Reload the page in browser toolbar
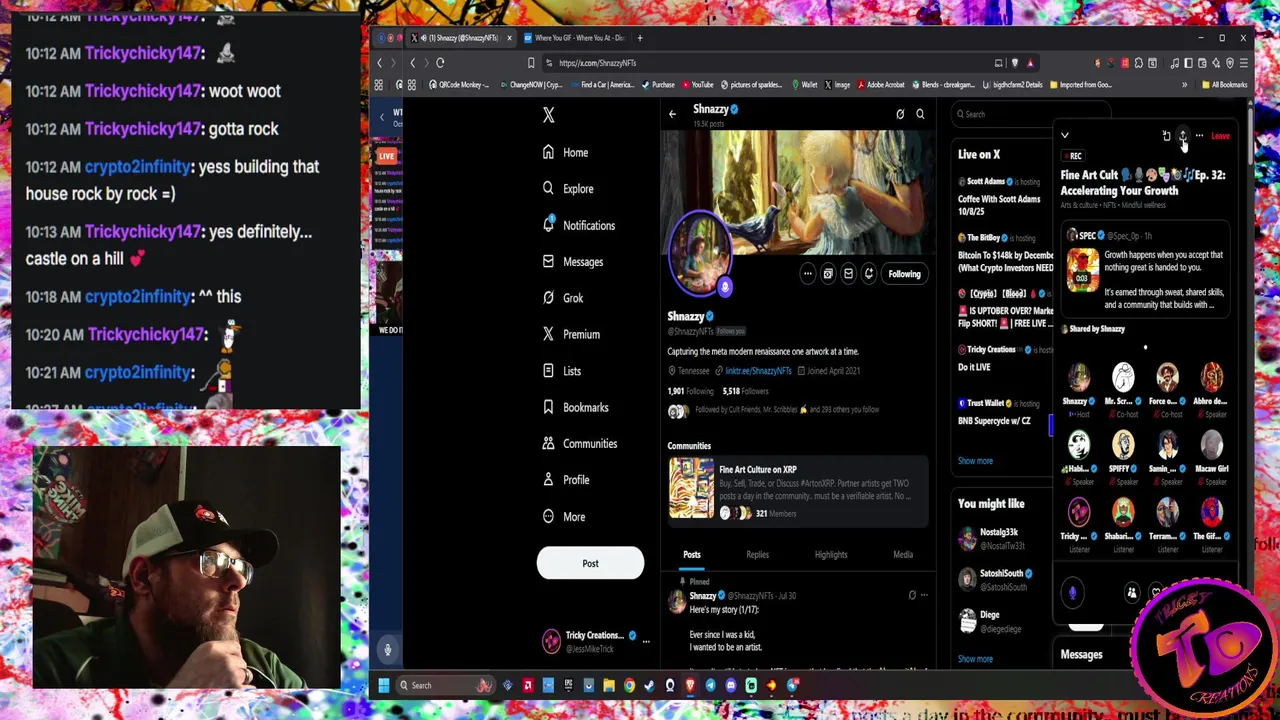Image resolution: width=1280 pixels, height=720 pixels. pyautogui.click(x=440, y=63)
